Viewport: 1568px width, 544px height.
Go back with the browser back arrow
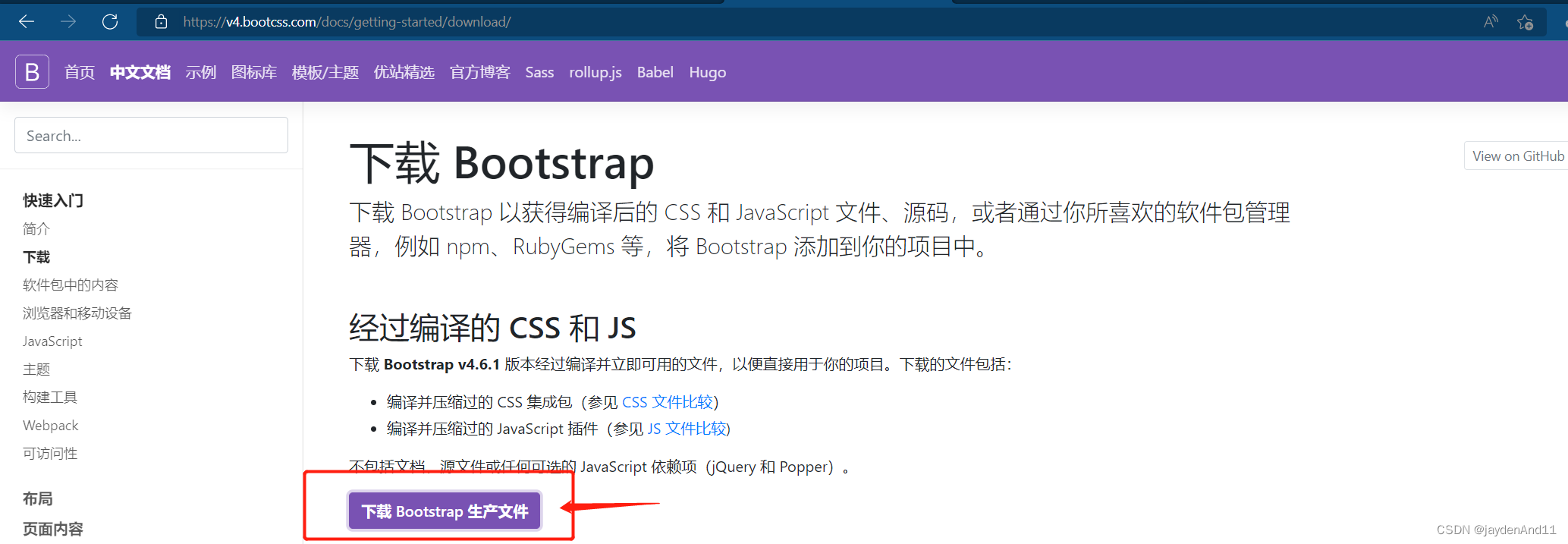click(x=27, y=22)
